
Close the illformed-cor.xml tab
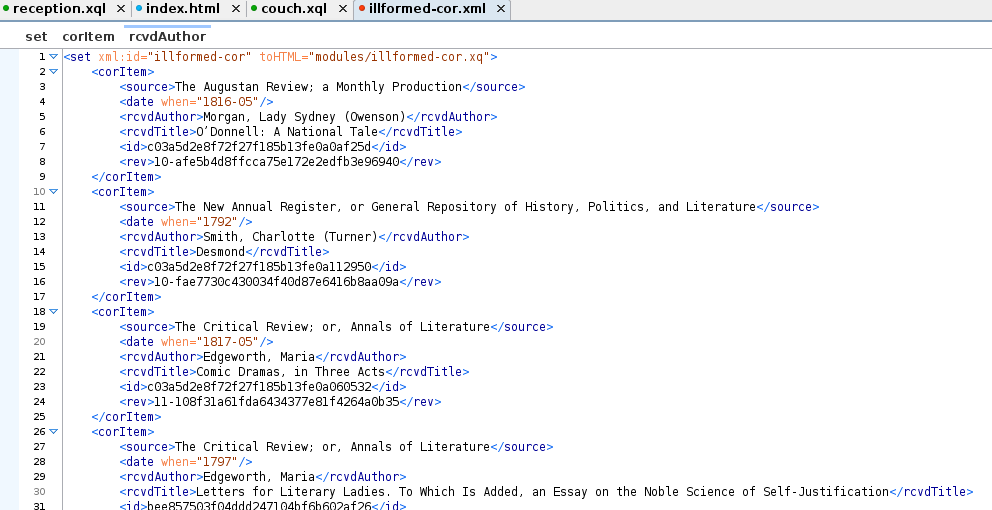(x=500, y=9)
